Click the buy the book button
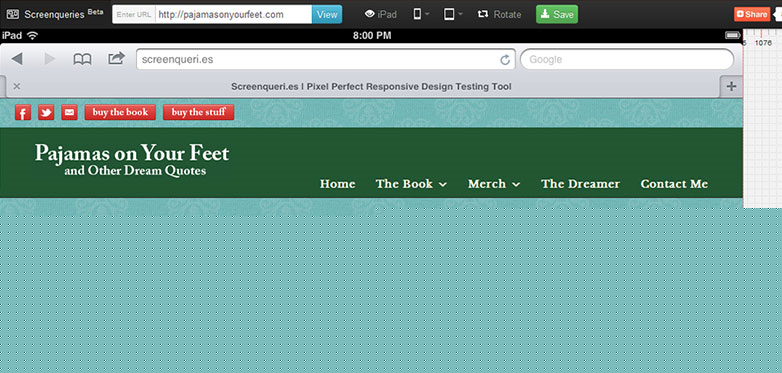782x373 pixels. click(120, 113)
